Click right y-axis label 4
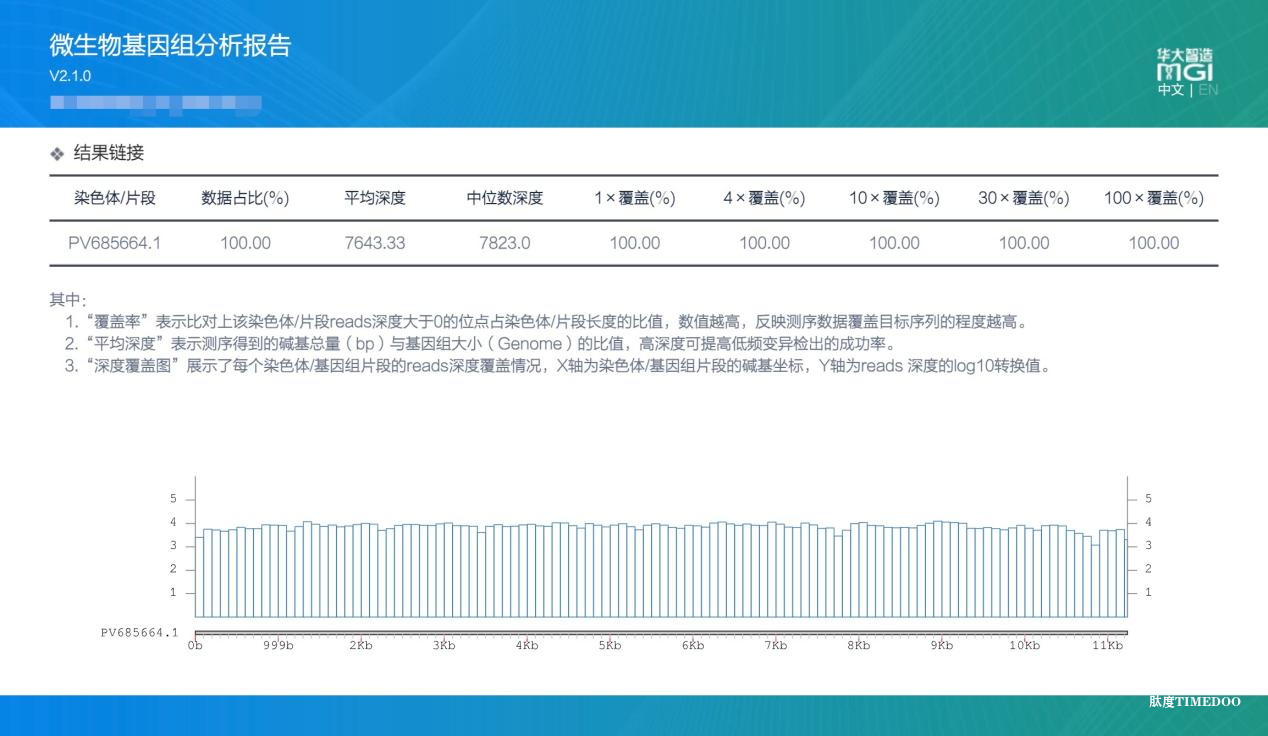The height and width of the screenshot is (736, 1268). pos(1148,522)
